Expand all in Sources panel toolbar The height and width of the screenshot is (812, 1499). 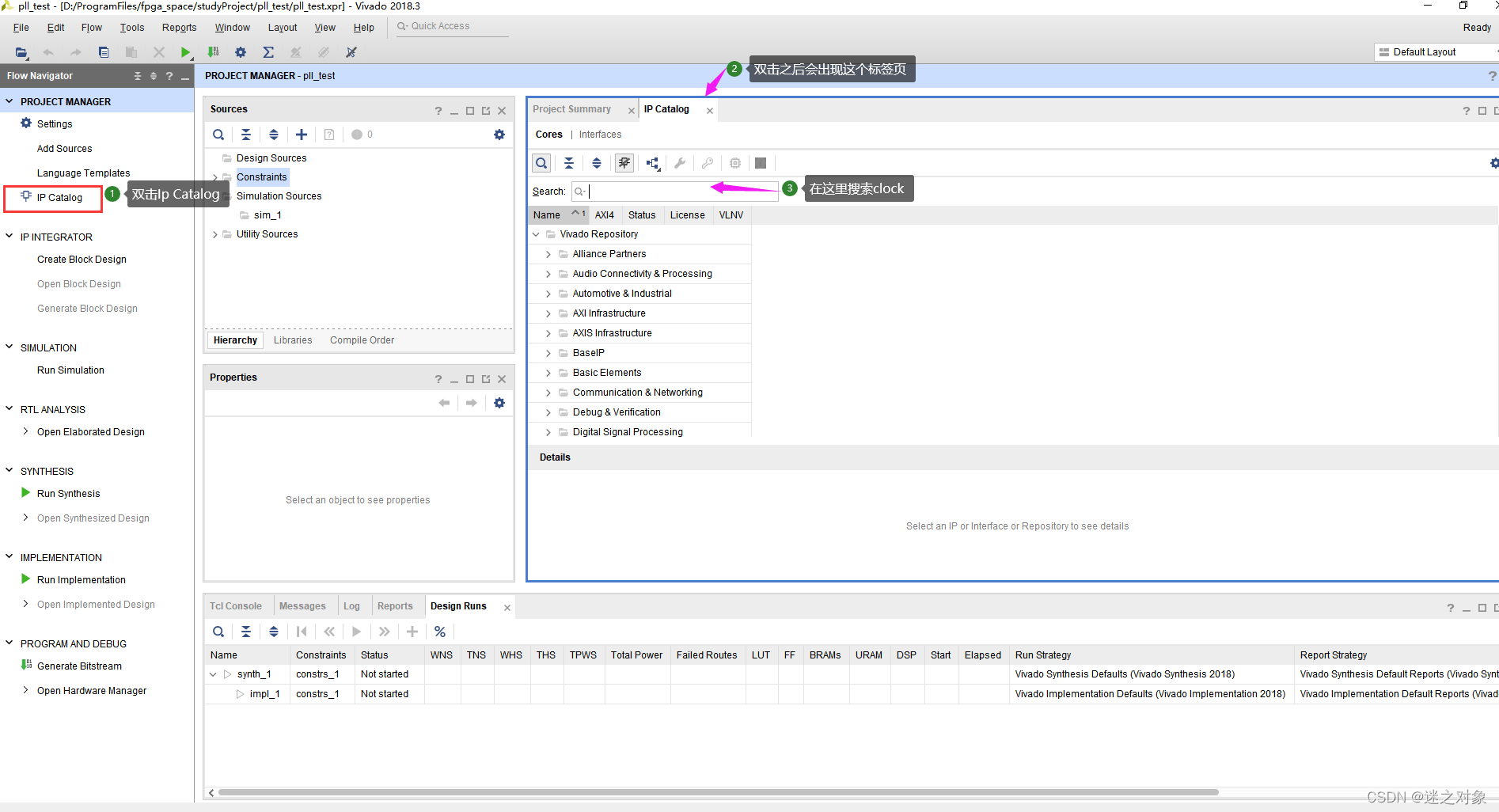coord(274,135)
